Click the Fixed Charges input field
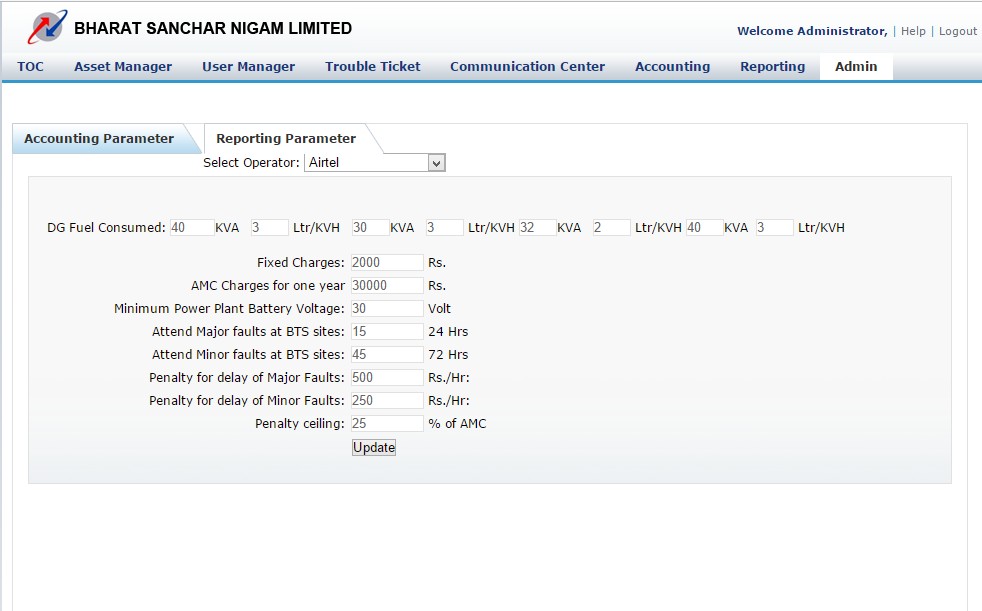The image size is (982, 611). pos(386,262)
